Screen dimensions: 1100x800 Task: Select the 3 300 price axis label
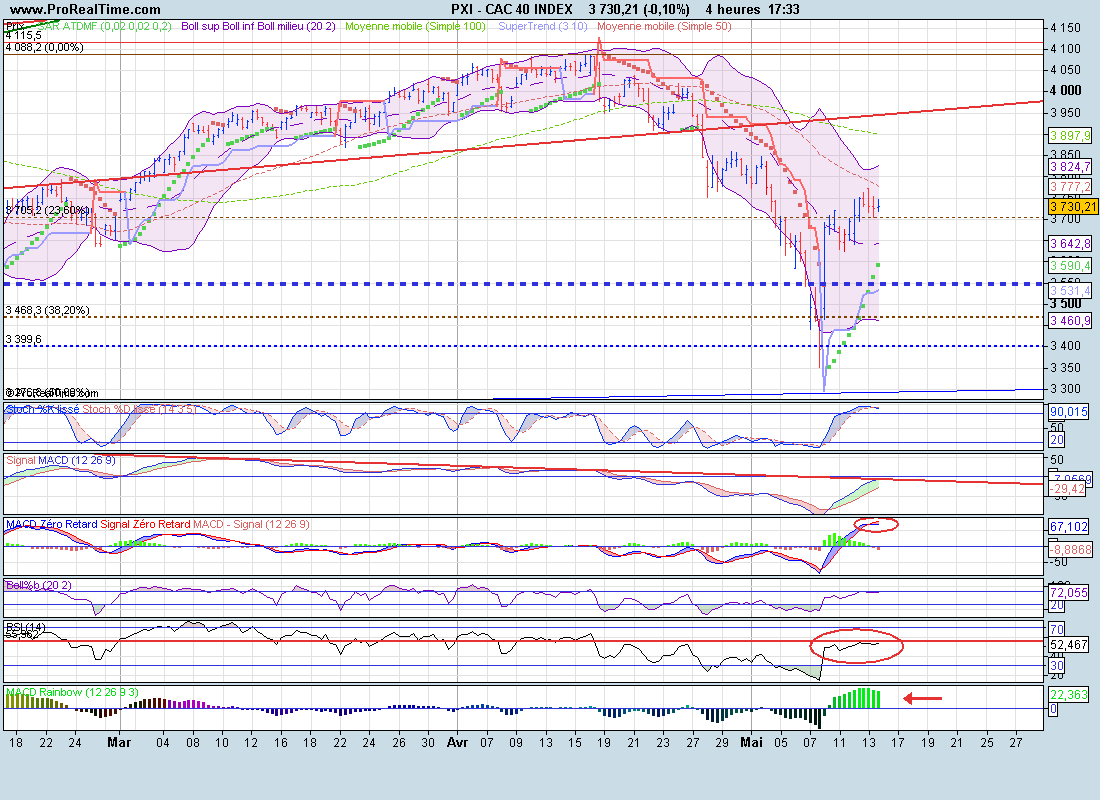pyautogui.click(x=1066, y=389)
